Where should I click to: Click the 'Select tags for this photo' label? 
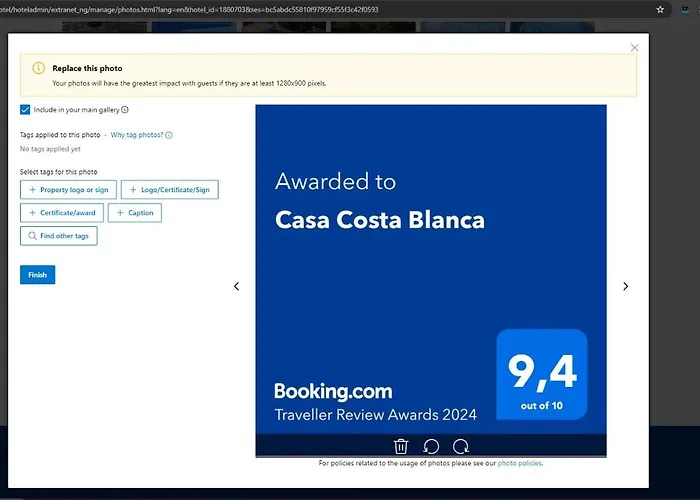point(58,172)
